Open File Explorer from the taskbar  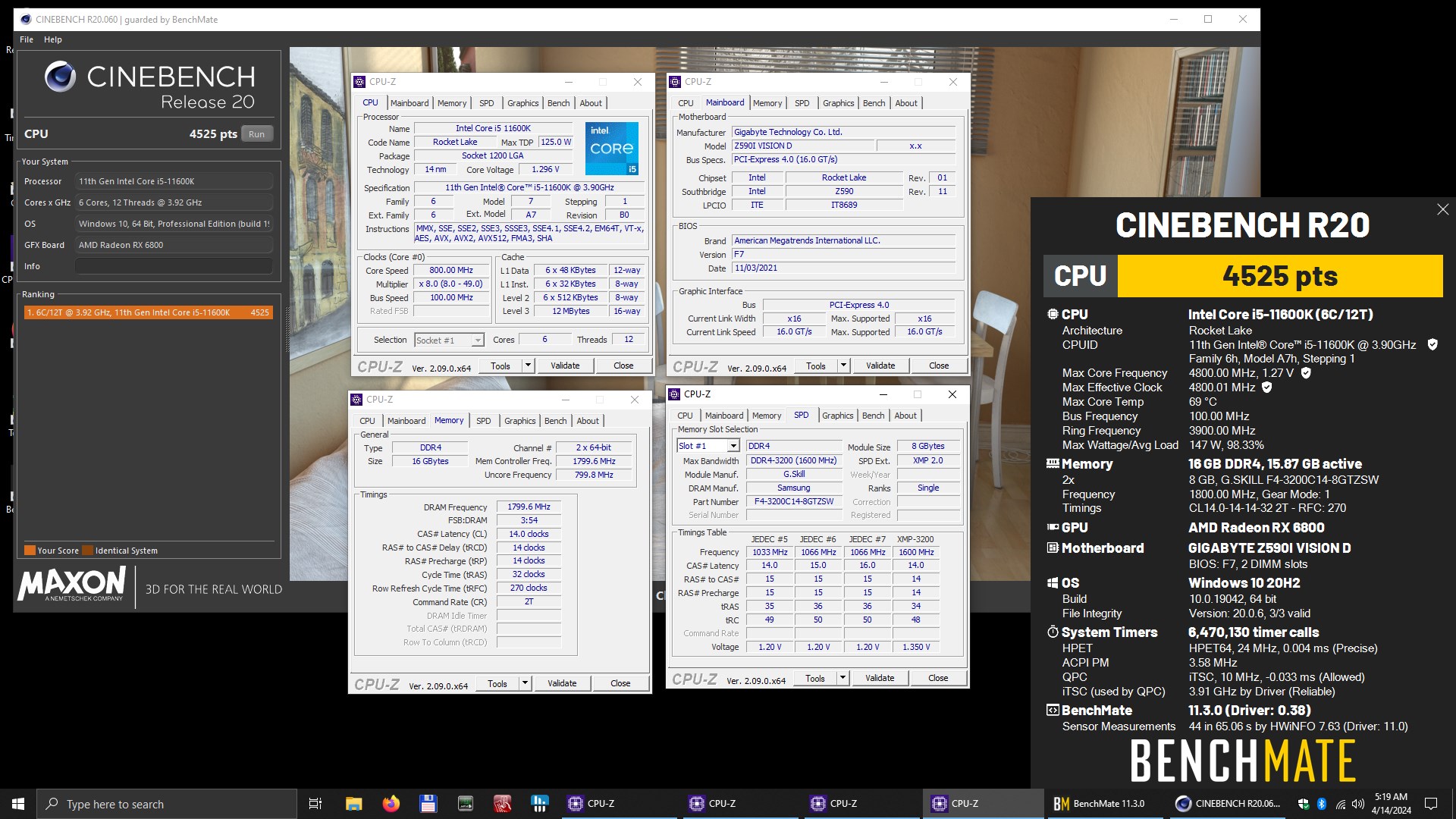pos(353,804)
